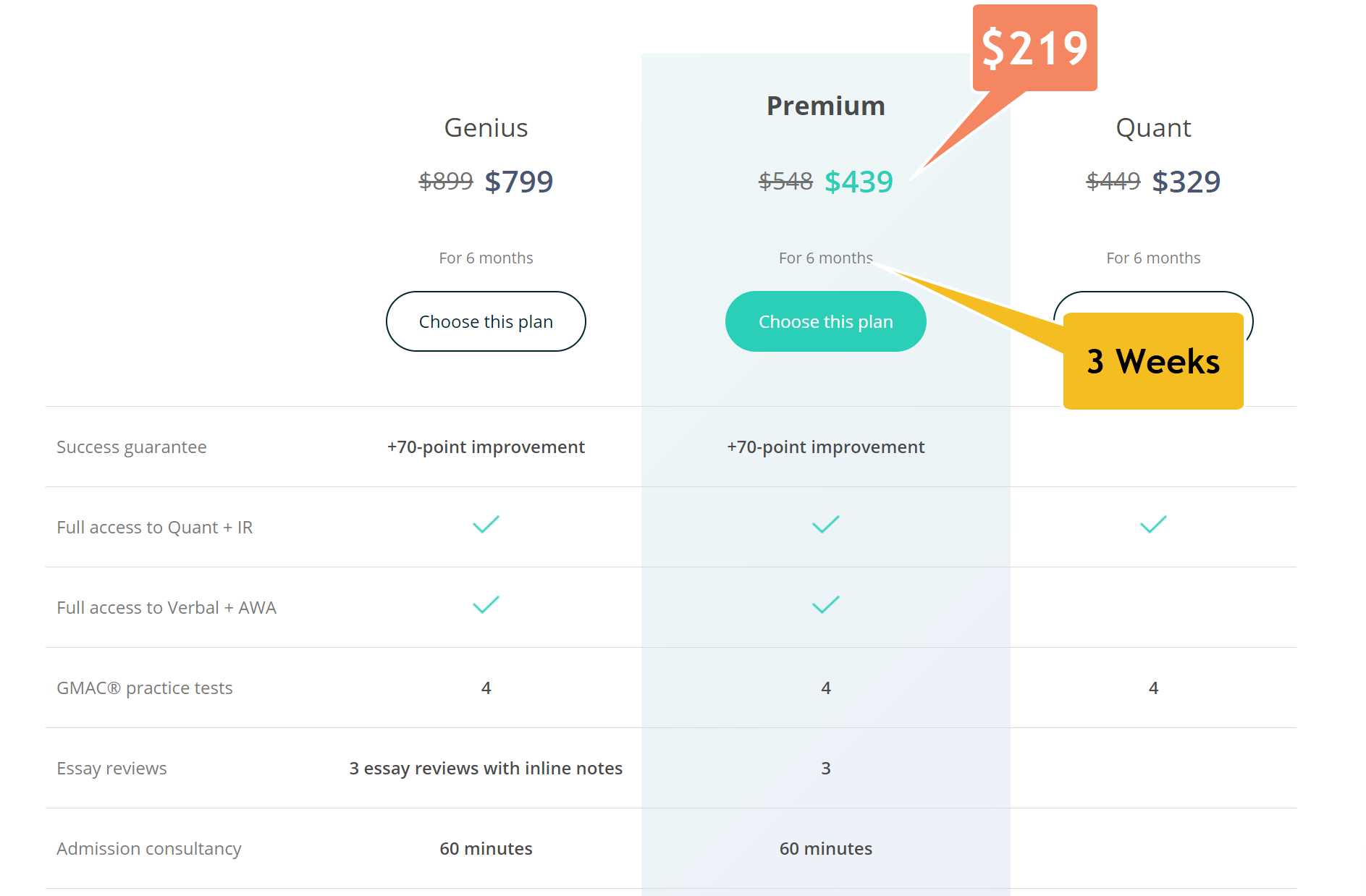
Task: Click the Genius plan Verbal + AWA checkmark
Action: (486, 605)
